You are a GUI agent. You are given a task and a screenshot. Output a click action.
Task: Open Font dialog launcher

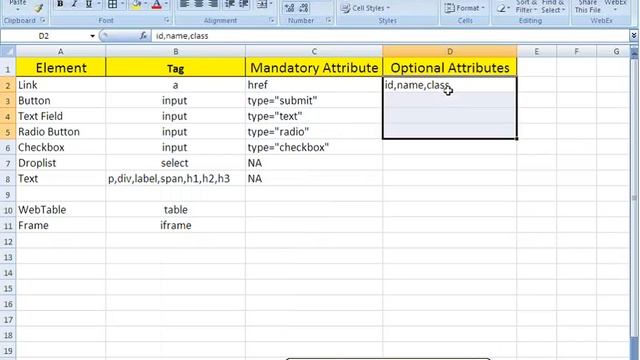click(x=167, y=20)
